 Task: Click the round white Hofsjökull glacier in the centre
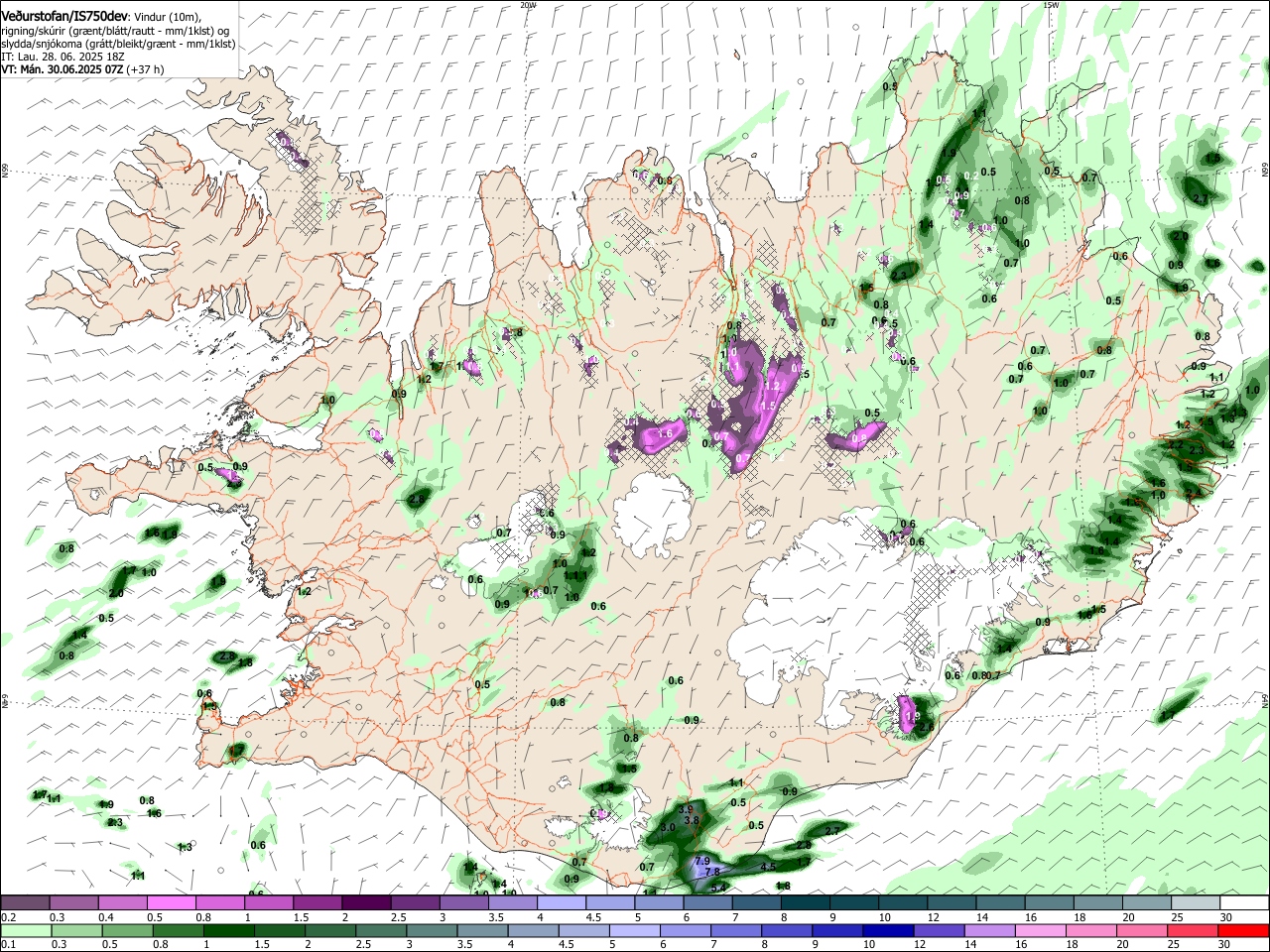tap(653, 514)
